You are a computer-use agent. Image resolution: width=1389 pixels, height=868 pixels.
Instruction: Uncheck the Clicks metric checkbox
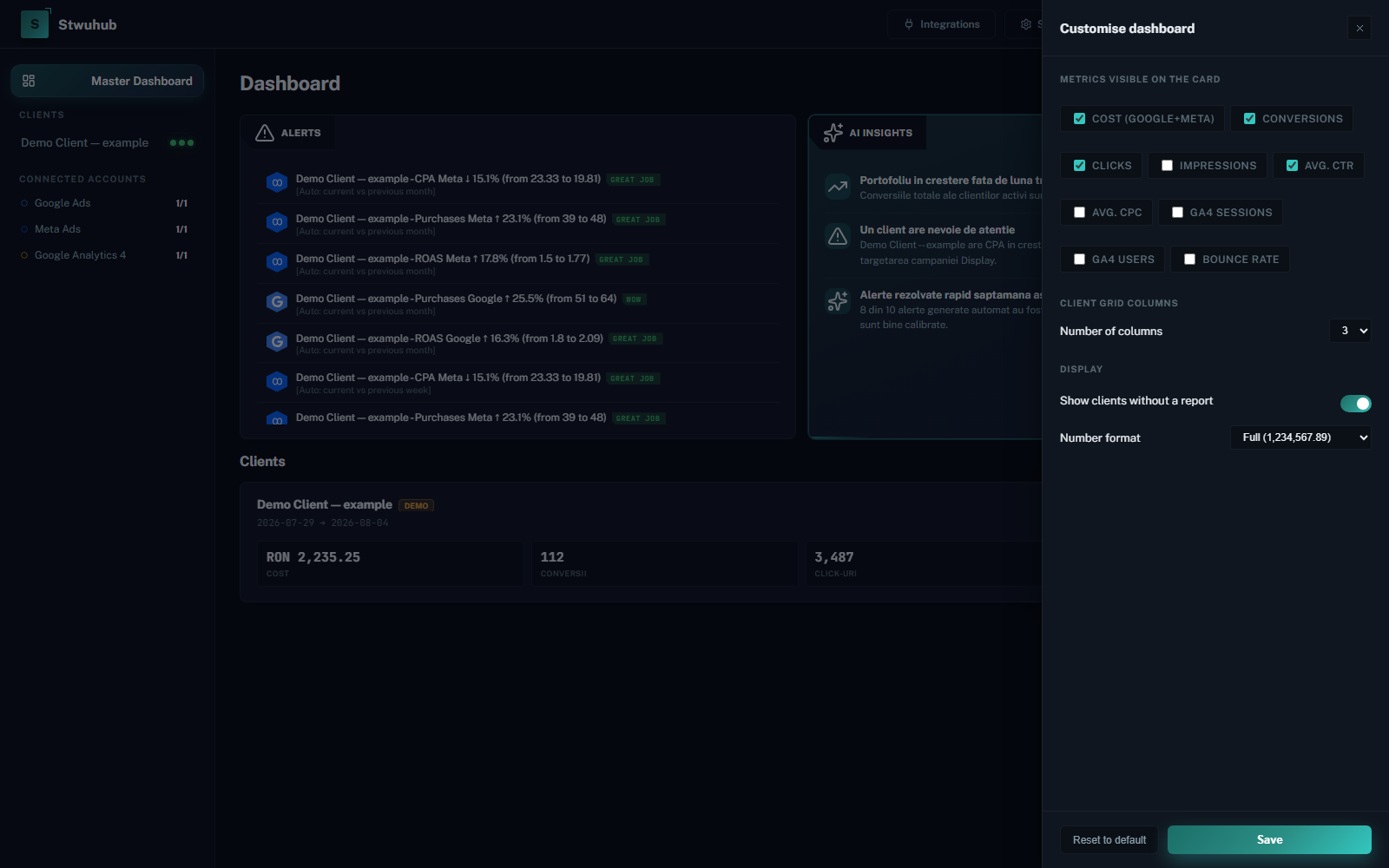tap(1079, 166)
